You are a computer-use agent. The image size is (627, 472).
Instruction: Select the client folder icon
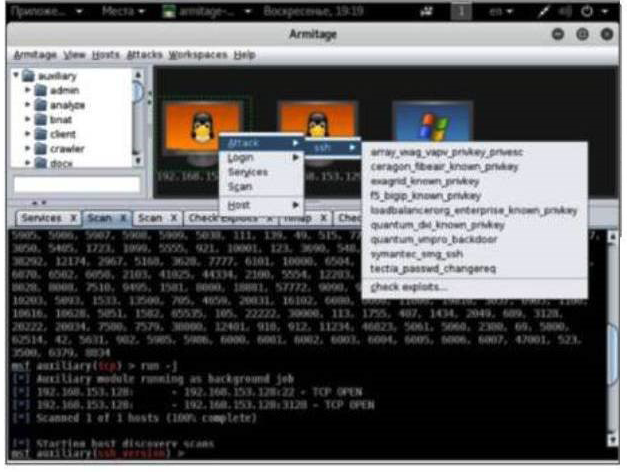point(40,134)
